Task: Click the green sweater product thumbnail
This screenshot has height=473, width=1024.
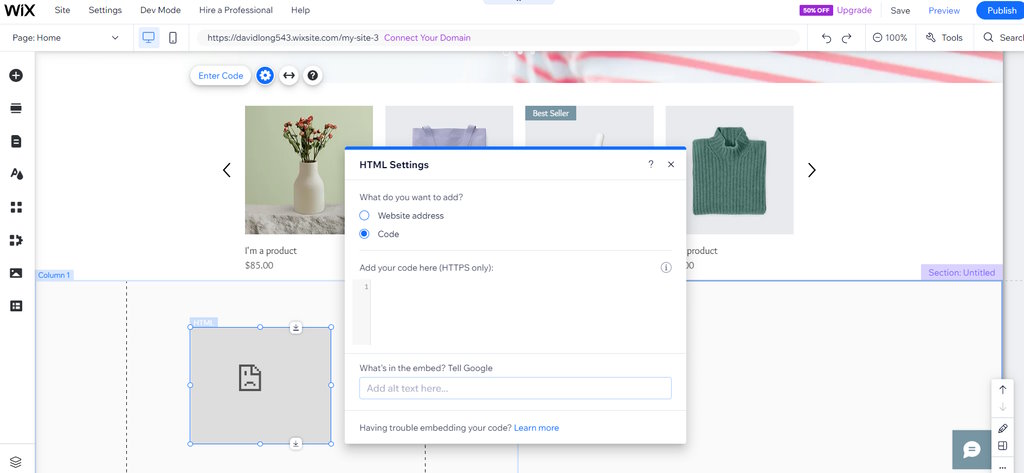Action: pyautogui.click(x=729, y=170)
